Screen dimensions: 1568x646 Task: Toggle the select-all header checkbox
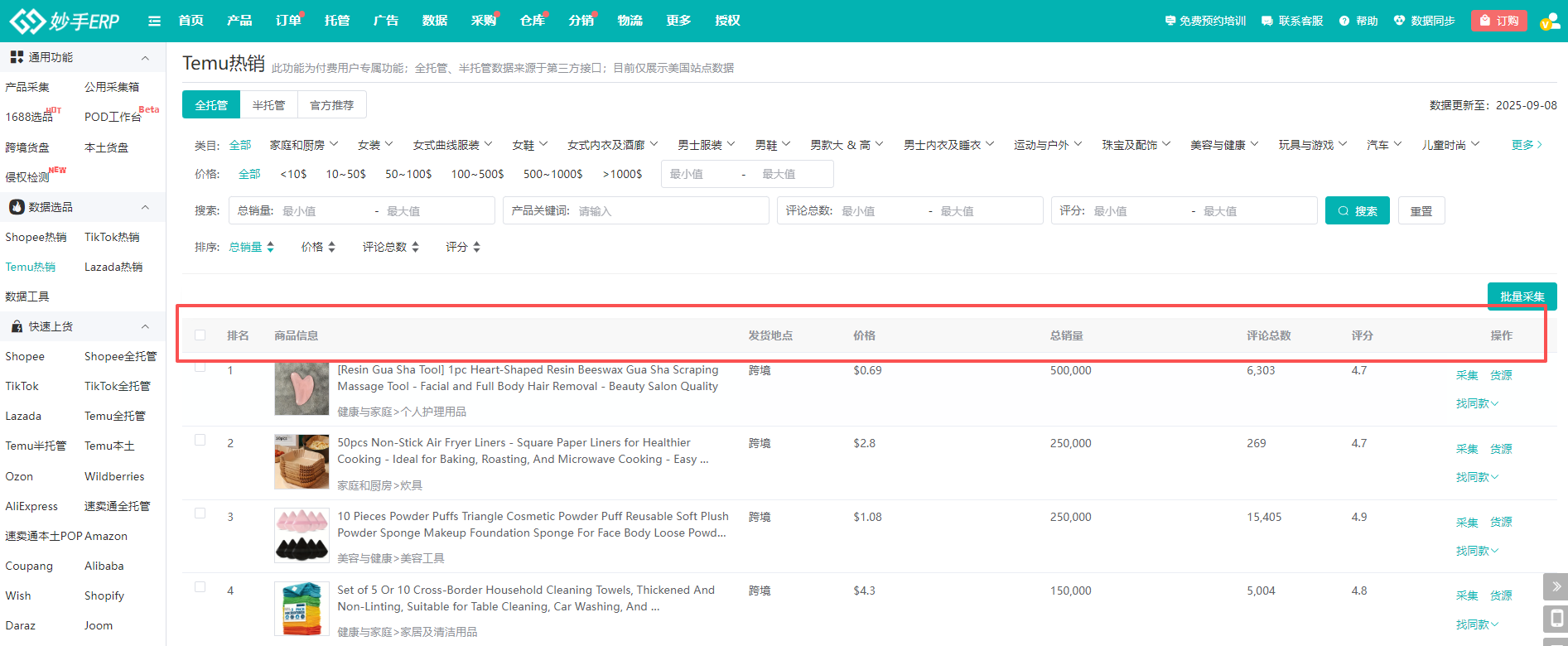(200, 335)
